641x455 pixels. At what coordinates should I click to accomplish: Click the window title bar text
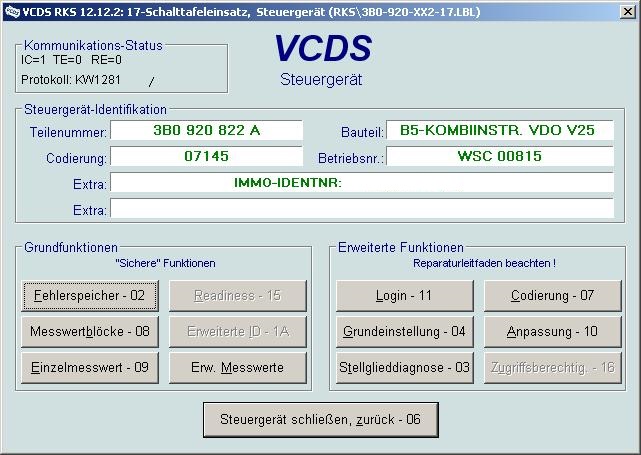tap(251, 12)
